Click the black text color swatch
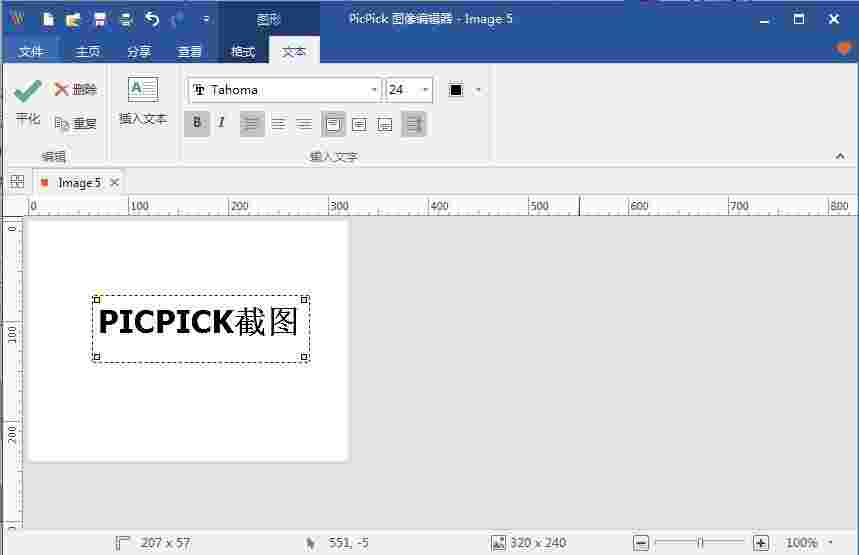859x555 pixels. coord(456,89)
